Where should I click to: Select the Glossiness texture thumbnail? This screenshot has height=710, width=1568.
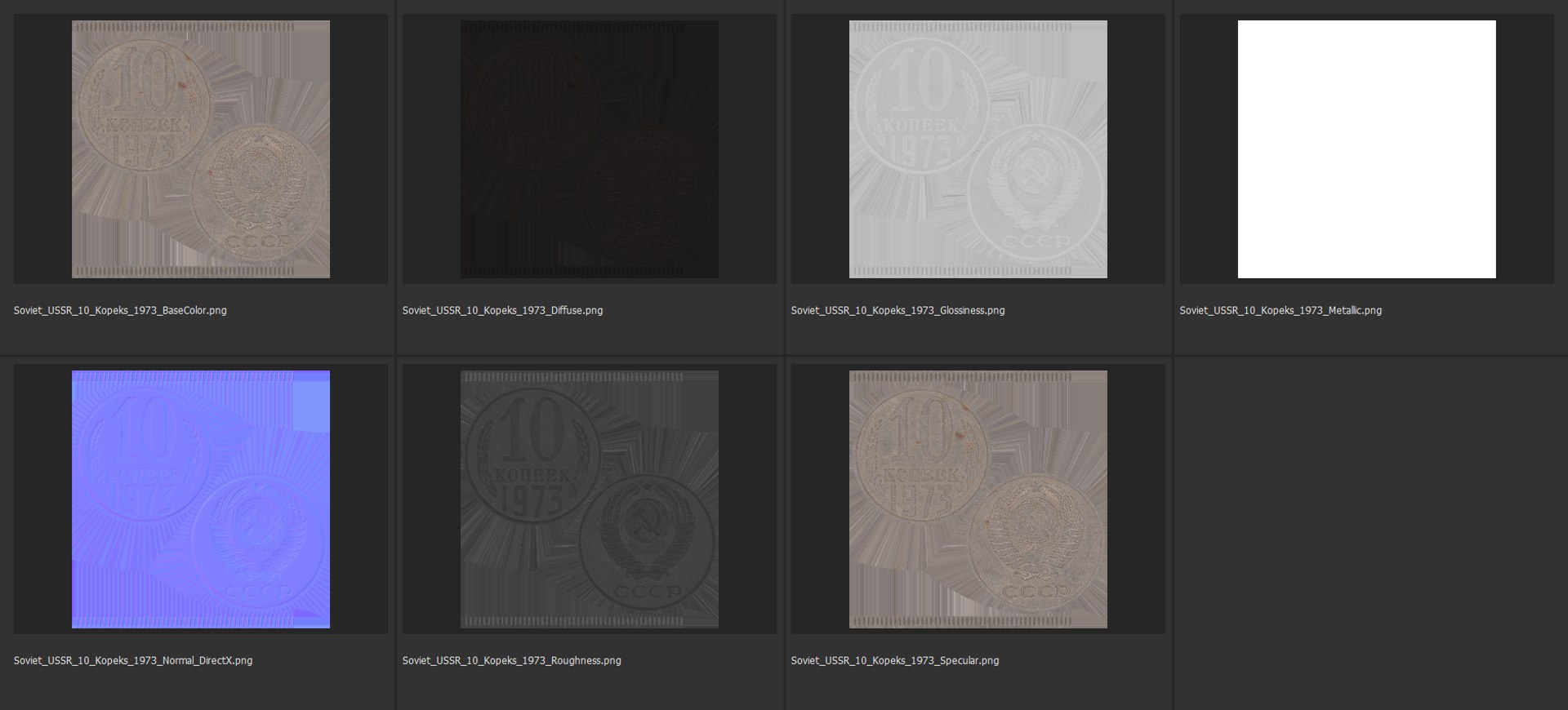(x=978, y=149)
